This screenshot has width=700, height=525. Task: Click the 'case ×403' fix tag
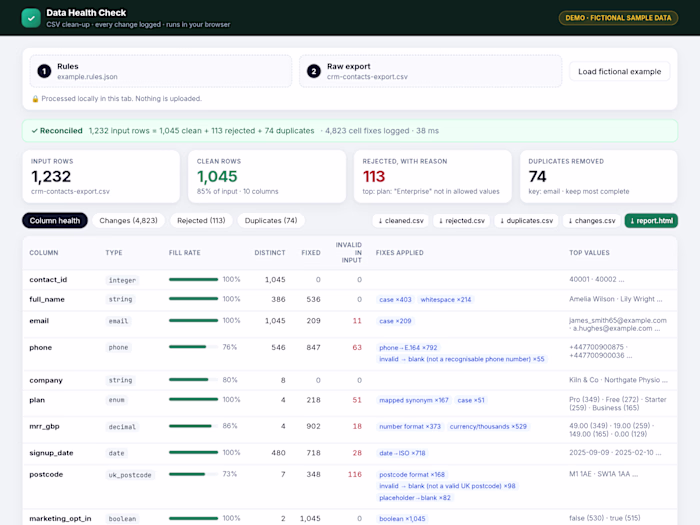tap(395, 300)
